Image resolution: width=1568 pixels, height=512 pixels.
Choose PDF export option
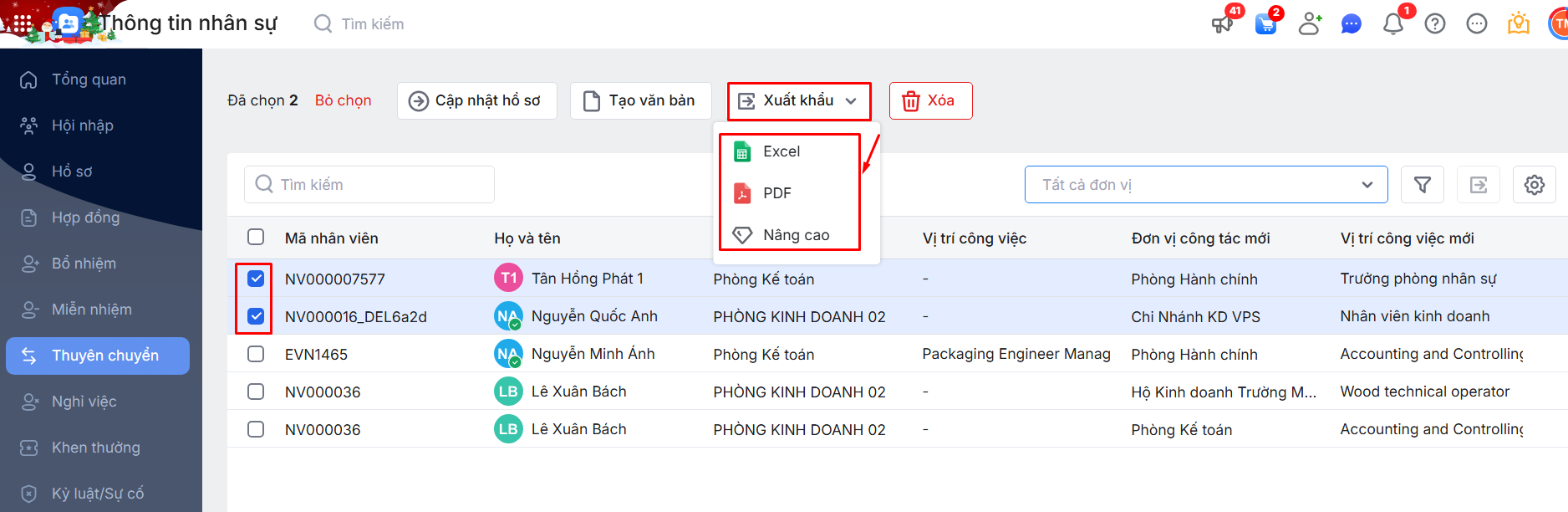pyautogui.click(x=776, y=193)
